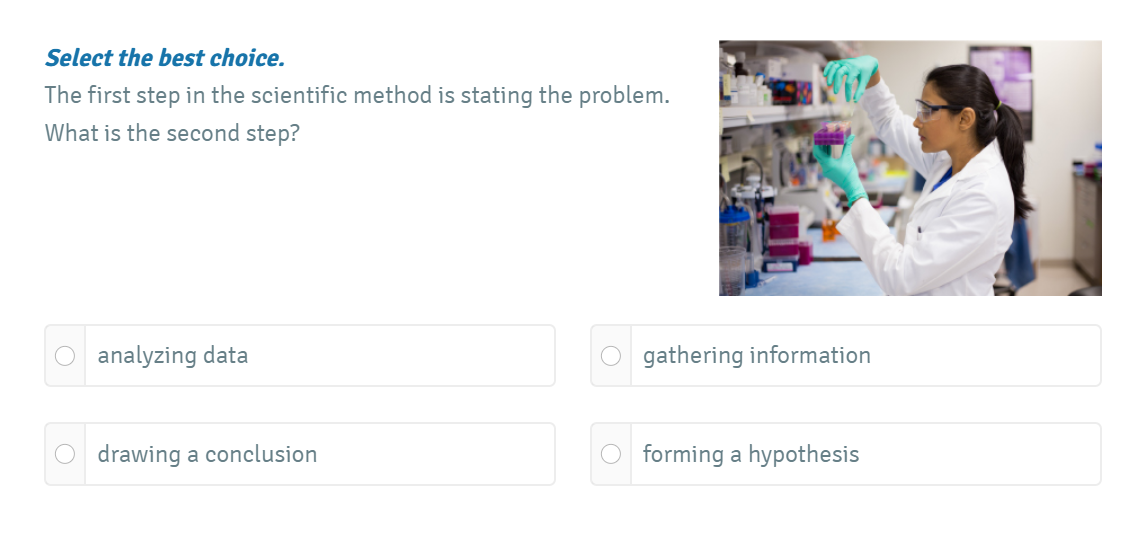Click the 'forming a hypothesis' answer text

pyautogui.click(x=750, y=454)
